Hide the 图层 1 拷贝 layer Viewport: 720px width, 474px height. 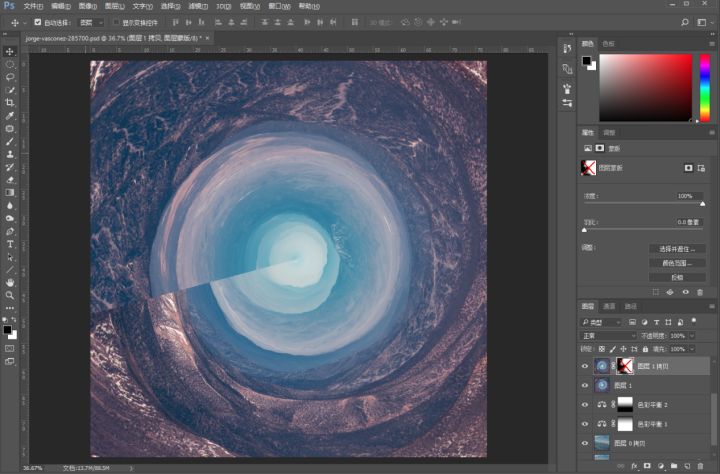[586, 366]
